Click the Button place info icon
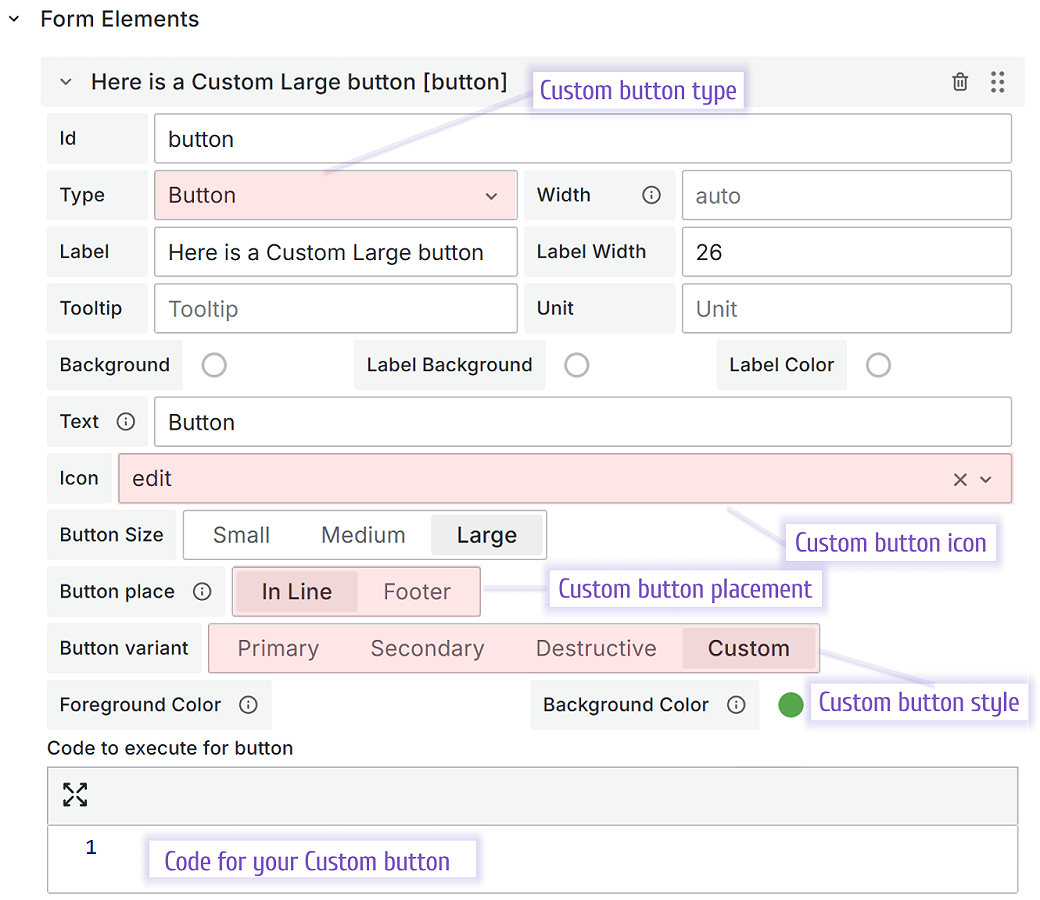Screen dimensions: 1040x900 click(x=202, y=592)
